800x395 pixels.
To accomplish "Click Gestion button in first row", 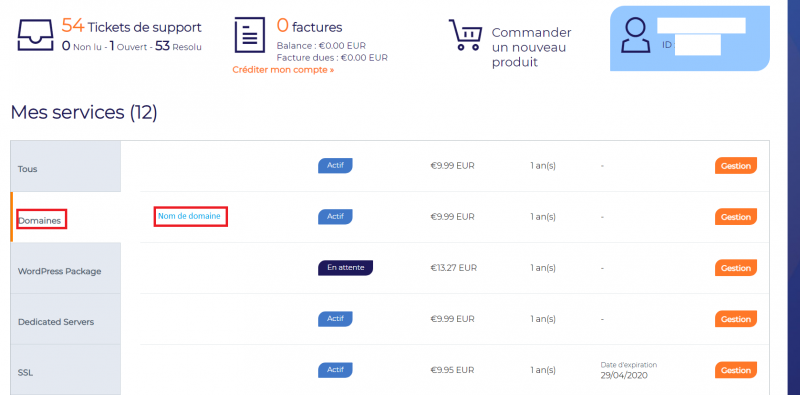I will point(736,166).
